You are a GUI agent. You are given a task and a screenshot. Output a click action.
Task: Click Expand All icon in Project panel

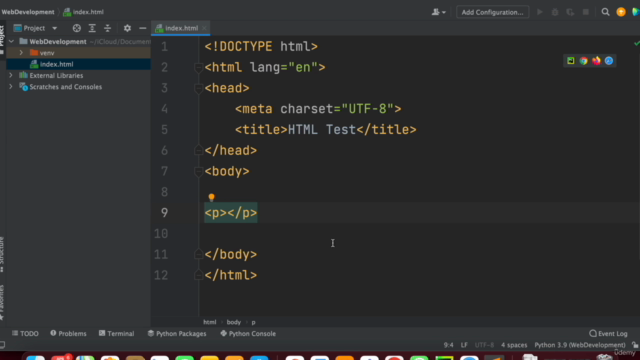(x=92, y=28)
